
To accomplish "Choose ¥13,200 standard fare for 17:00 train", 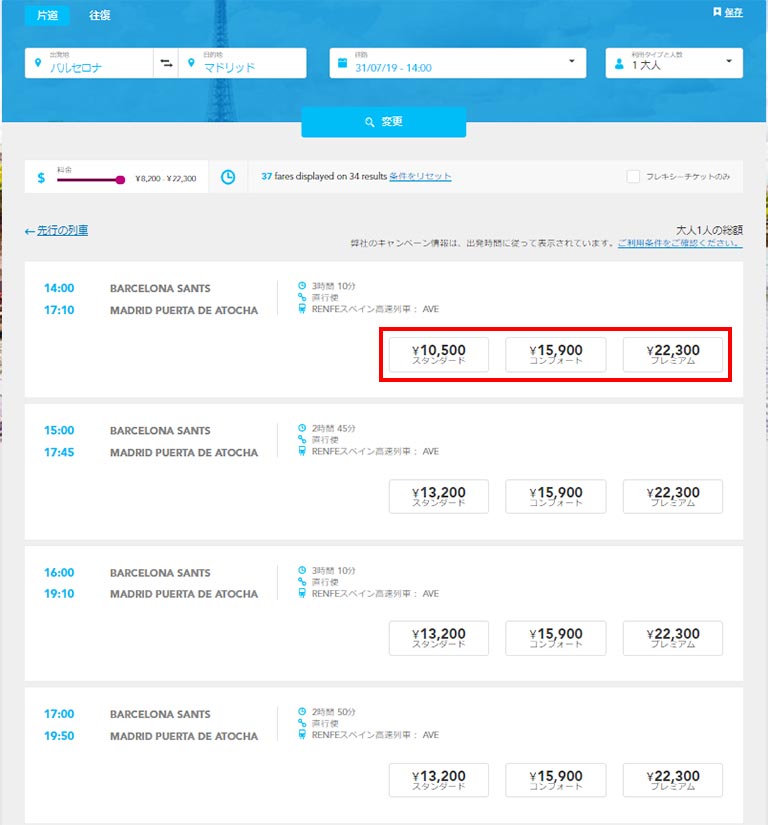I will point(439,780).
